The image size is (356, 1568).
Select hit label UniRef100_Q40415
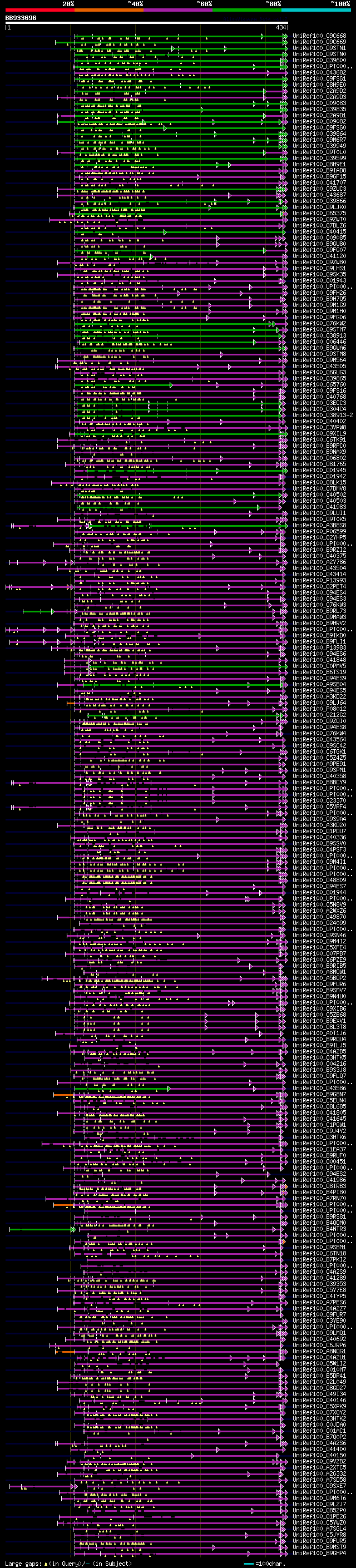[x=319, y=231]
